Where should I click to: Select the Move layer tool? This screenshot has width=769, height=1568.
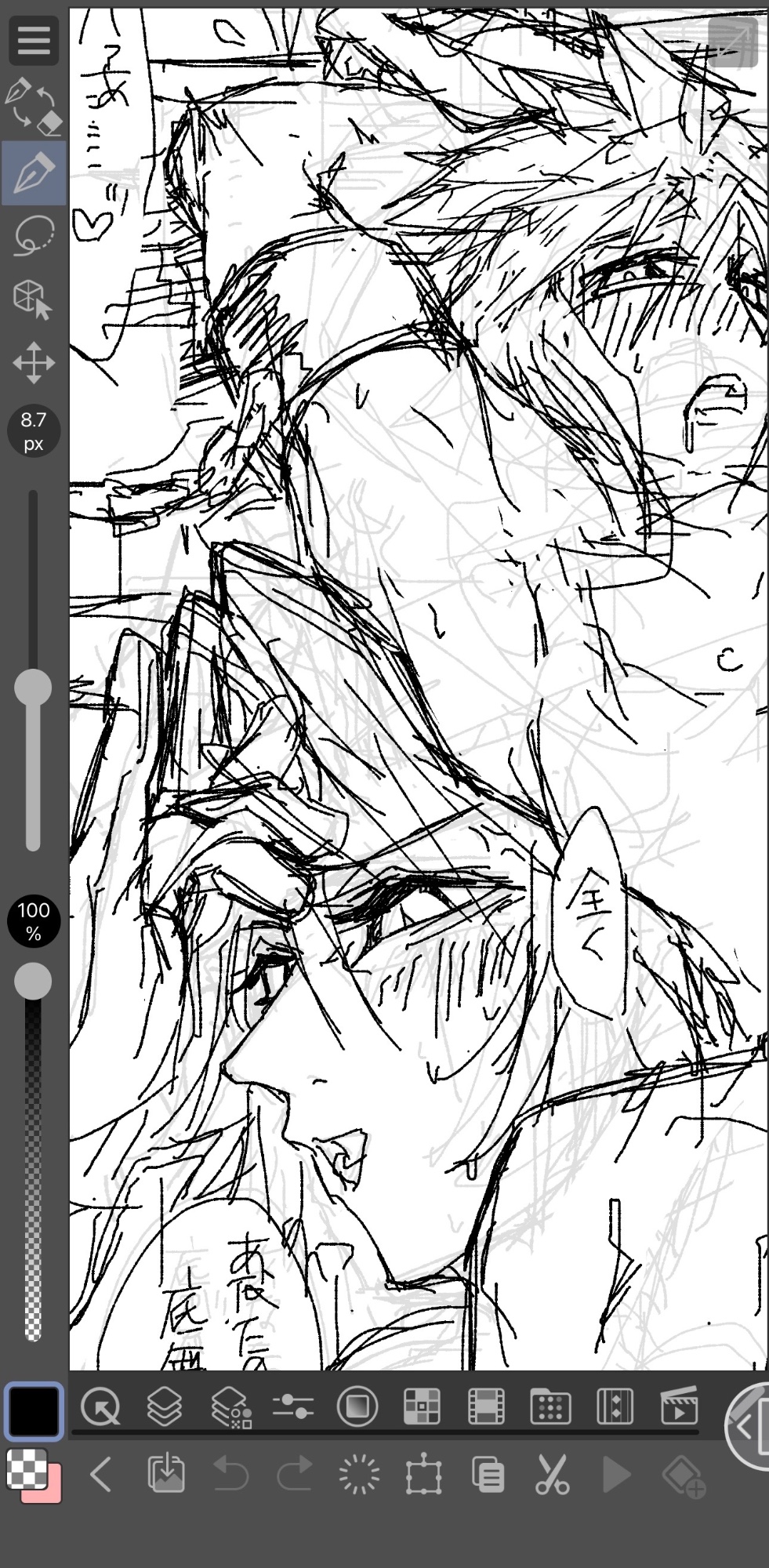34,363
